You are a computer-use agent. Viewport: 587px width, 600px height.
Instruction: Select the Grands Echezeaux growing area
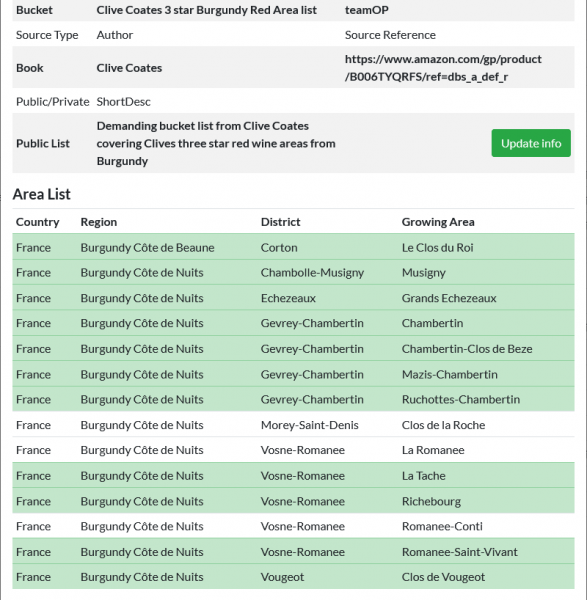(449, 298)
